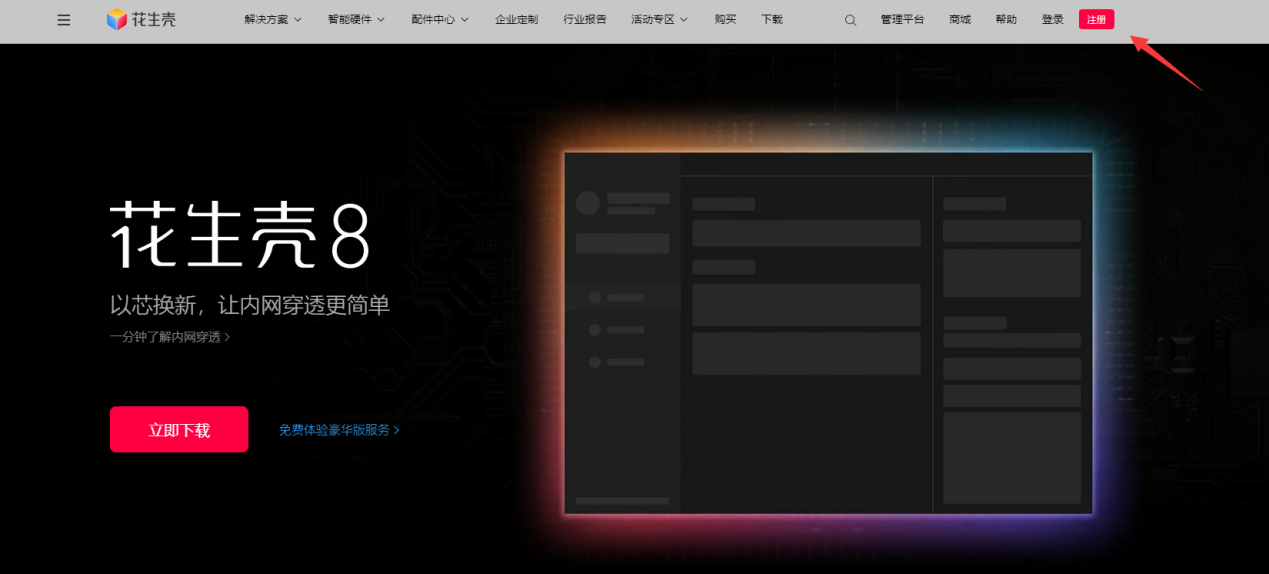The width and height of the screenshot is (1269, 574).
Task: Open the 一分钟了解内网穿透 link
Action: (170, 337)
